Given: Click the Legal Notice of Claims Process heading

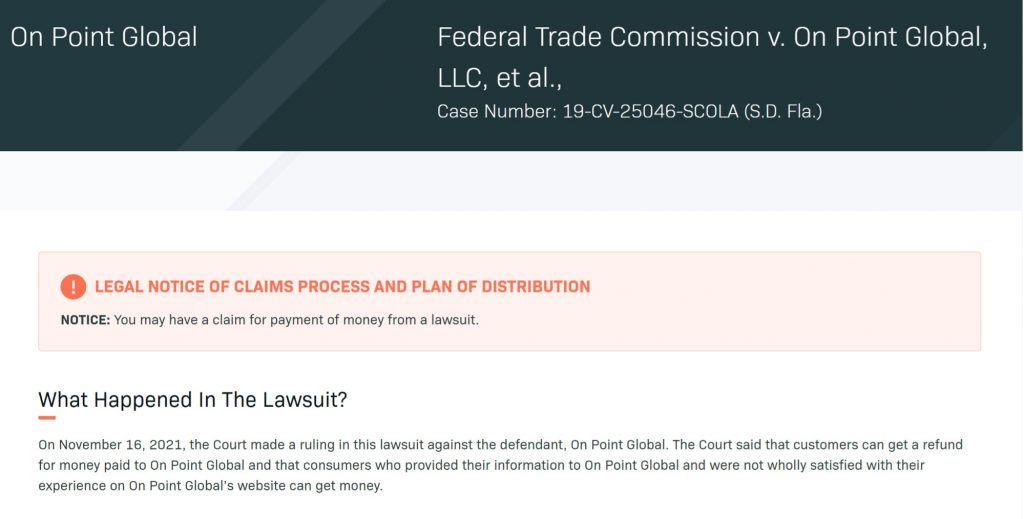Looking at the screenshot, I should pyautogui.click(x=342, y=287).
